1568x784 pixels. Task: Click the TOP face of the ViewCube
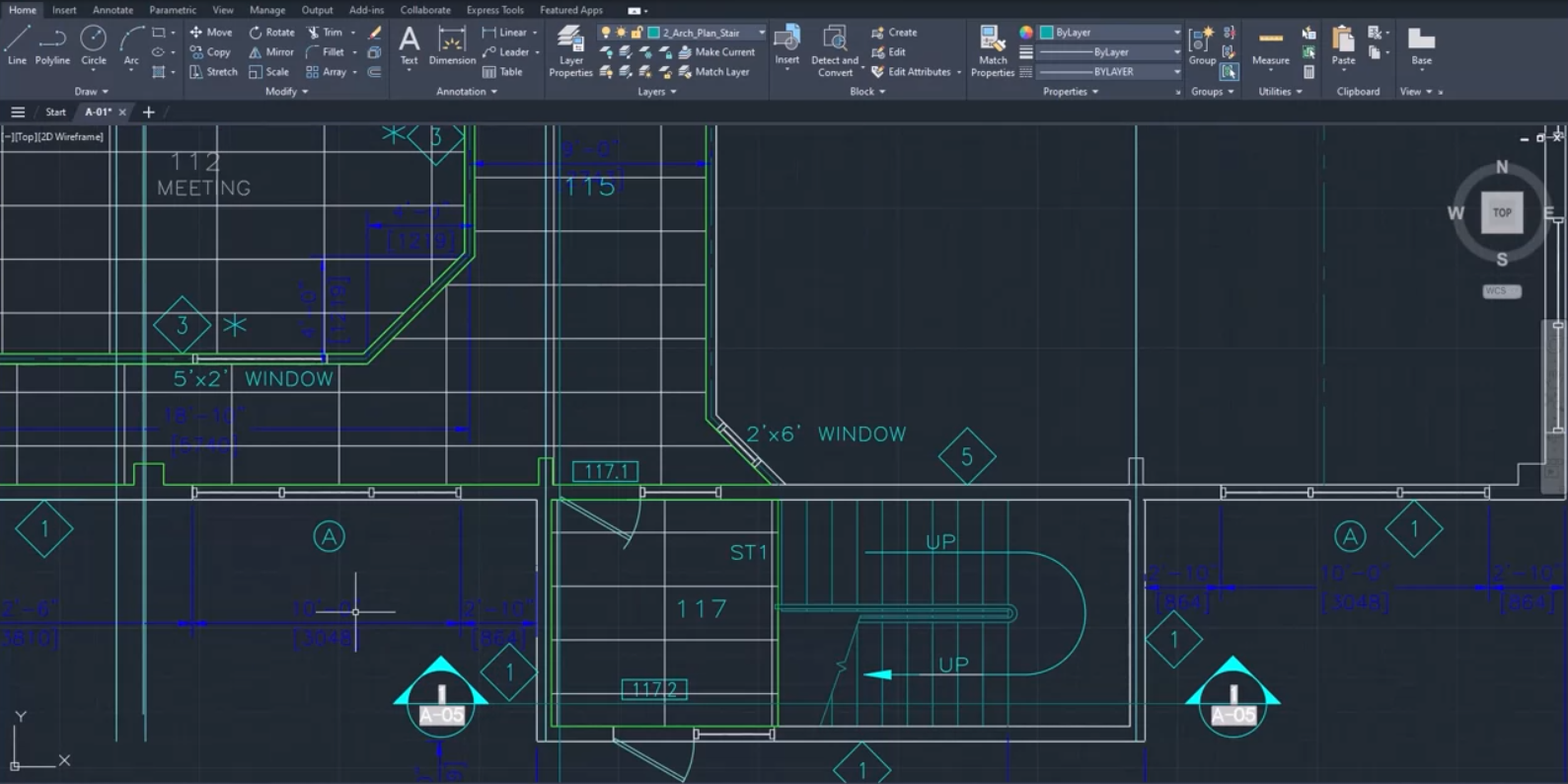1501,212
